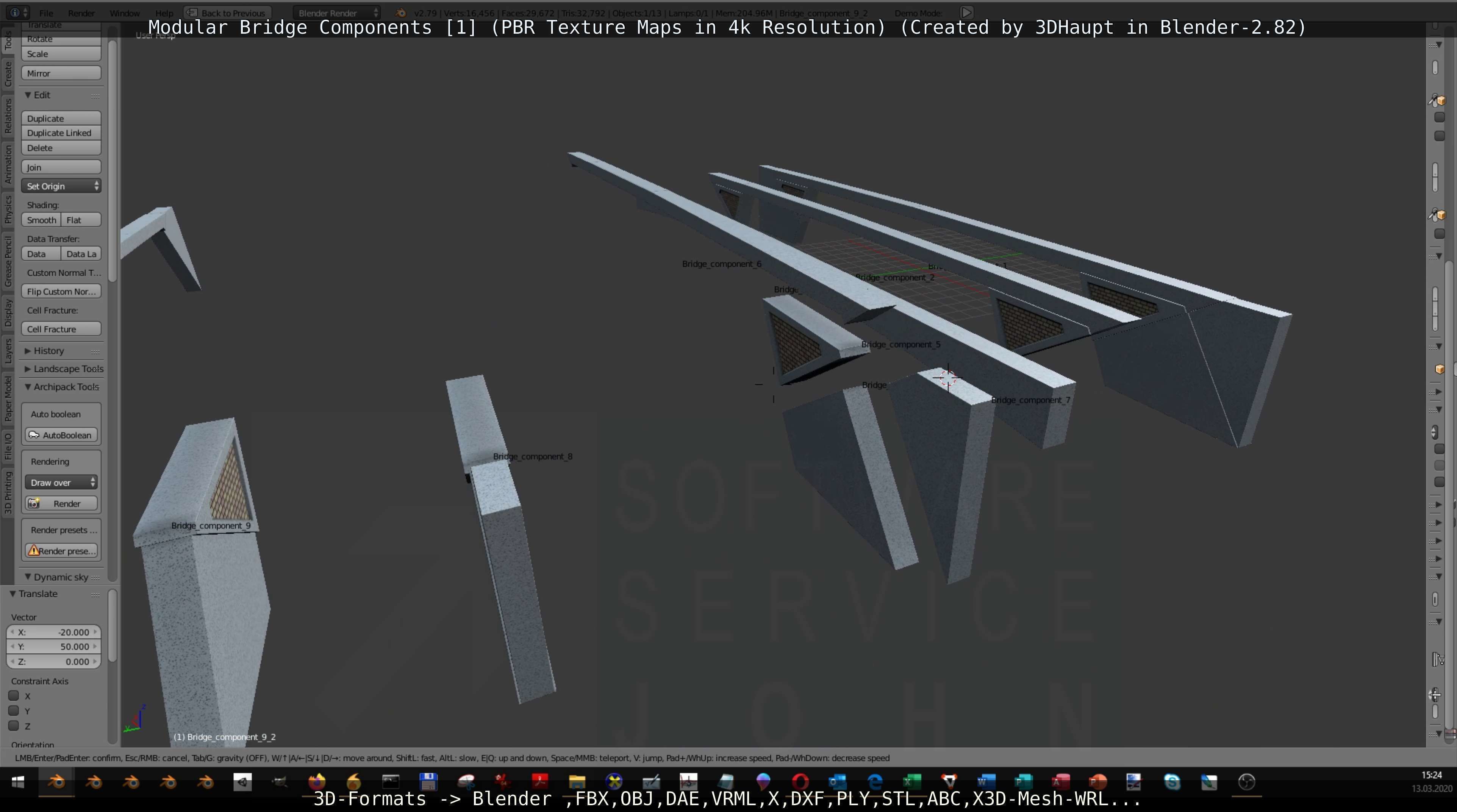Set shading to Smooth

tap(41, 220)
